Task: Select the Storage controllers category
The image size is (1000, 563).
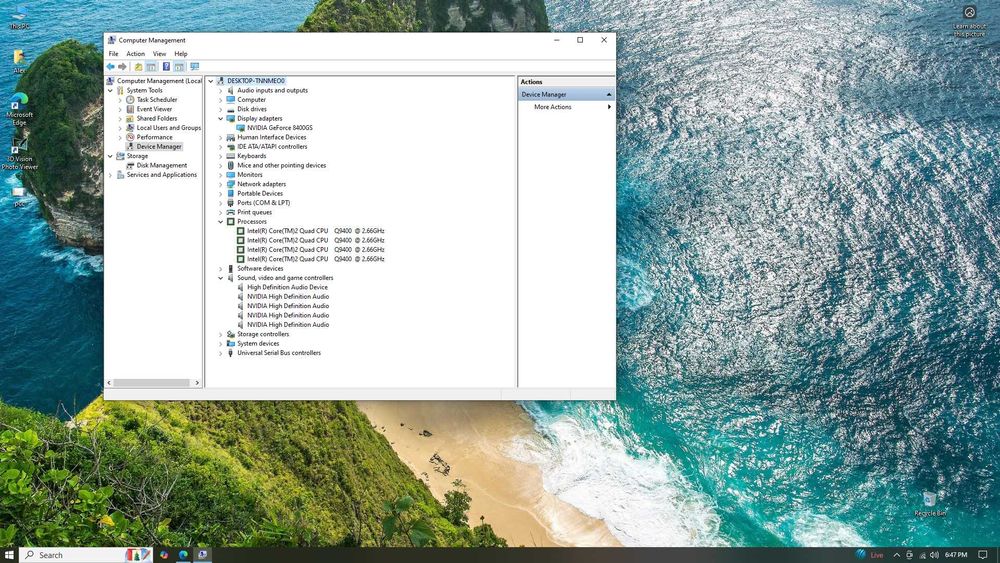Action: [x=263, y=334]
